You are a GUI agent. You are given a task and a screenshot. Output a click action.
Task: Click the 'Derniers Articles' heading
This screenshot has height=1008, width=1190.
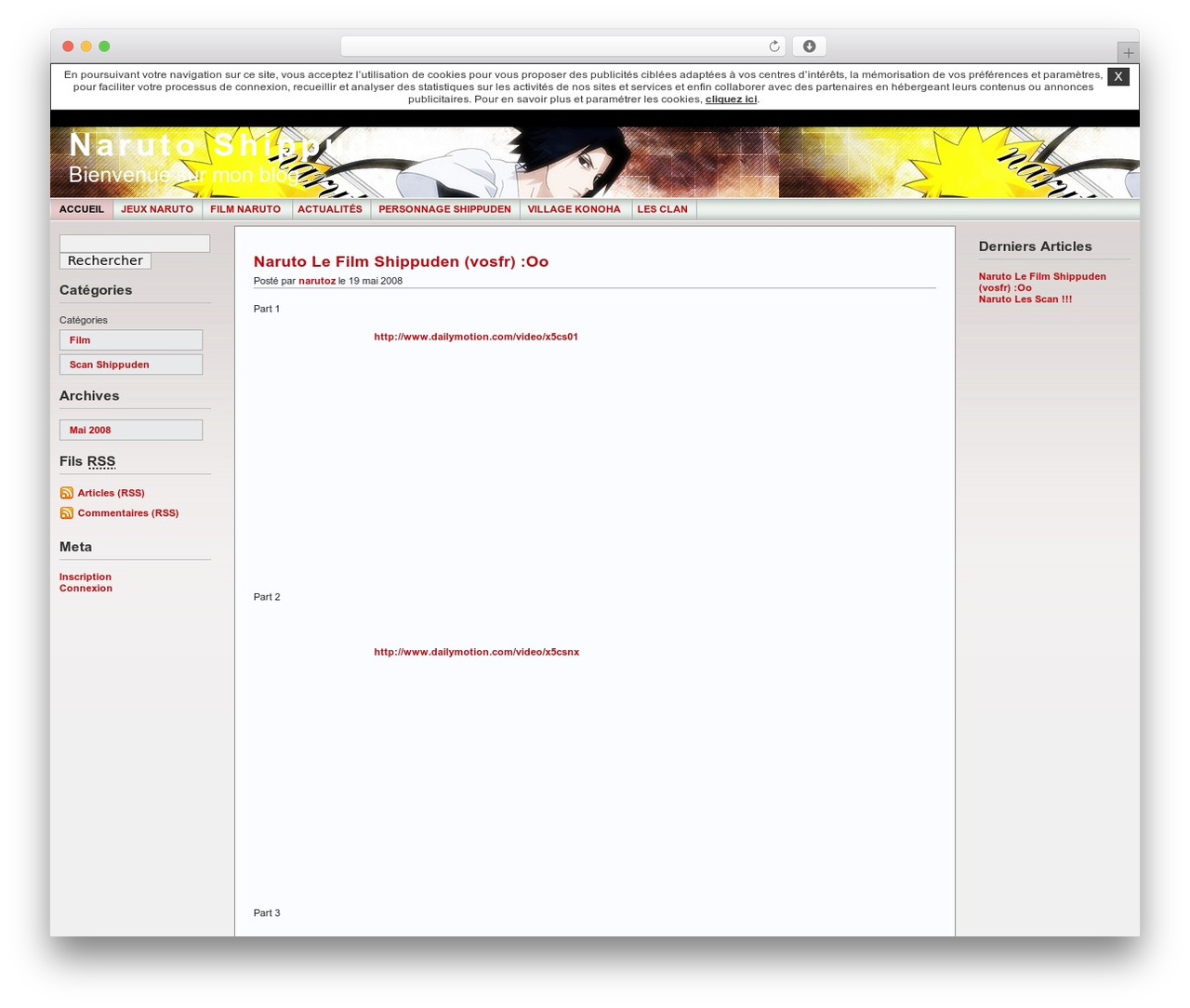(1035, 246)
